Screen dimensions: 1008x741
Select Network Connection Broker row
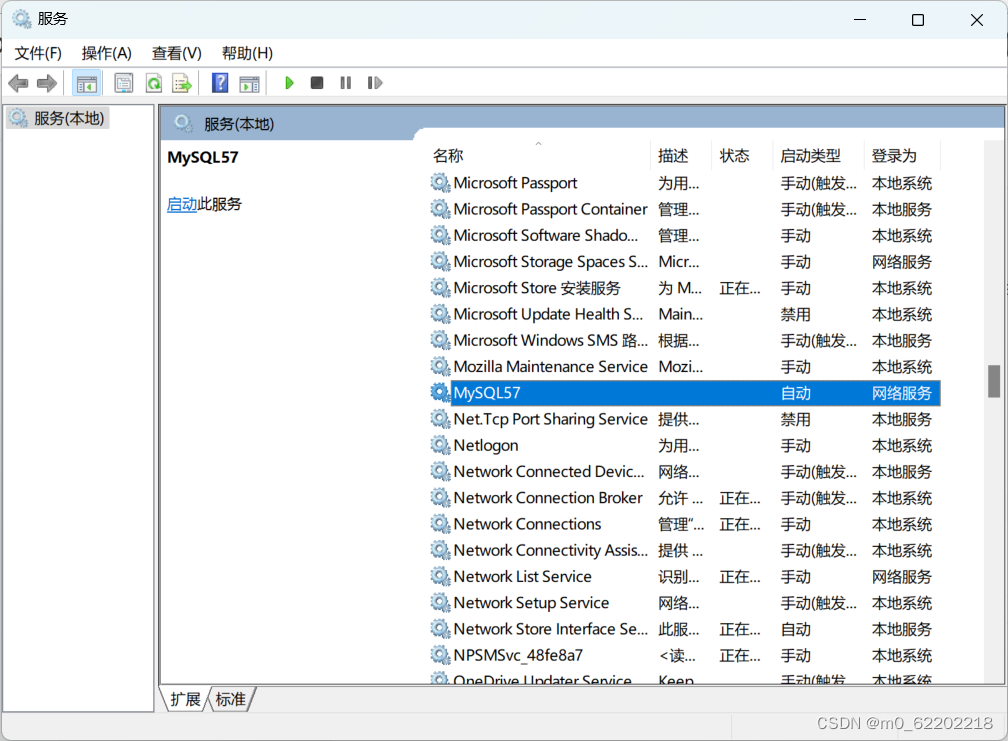tap(685, 498)
